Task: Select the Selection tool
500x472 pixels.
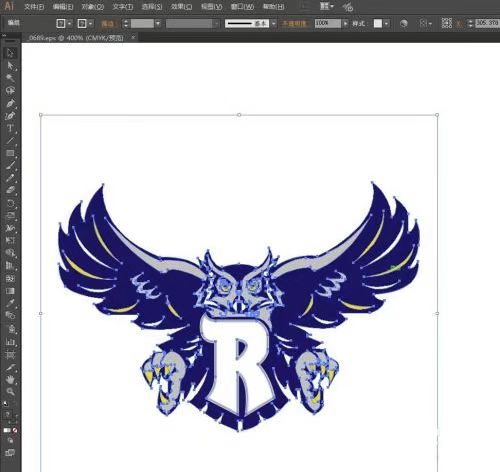Action: (x=10, y=53)
